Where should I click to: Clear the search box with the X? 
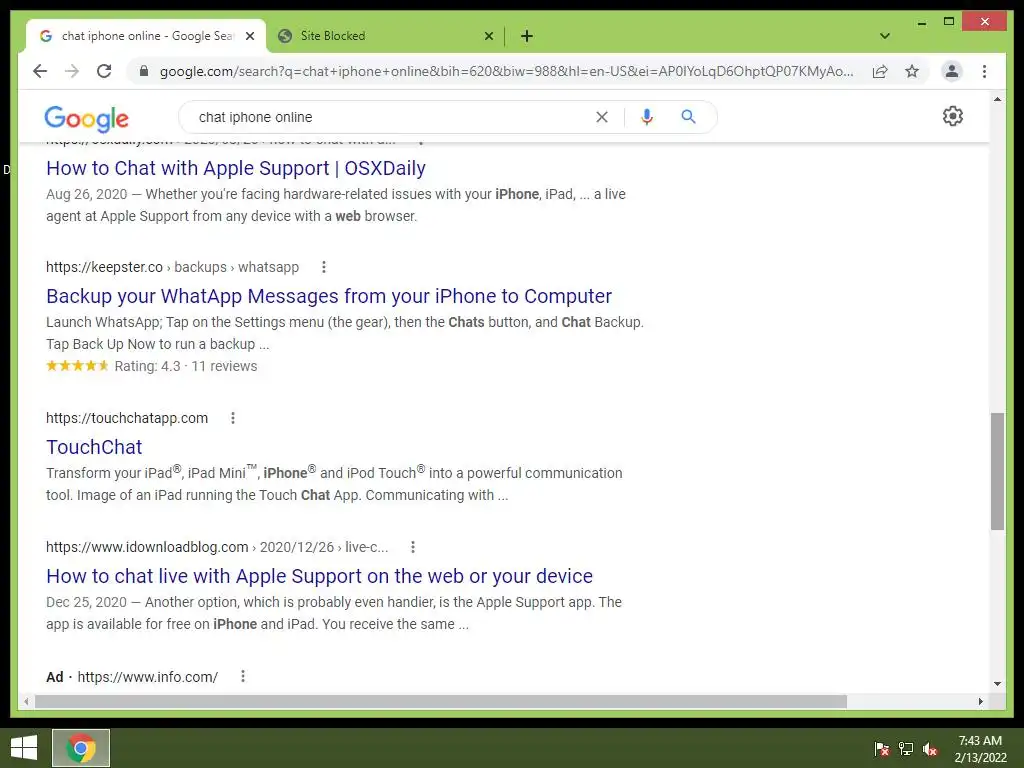click(x=601, y=117)
